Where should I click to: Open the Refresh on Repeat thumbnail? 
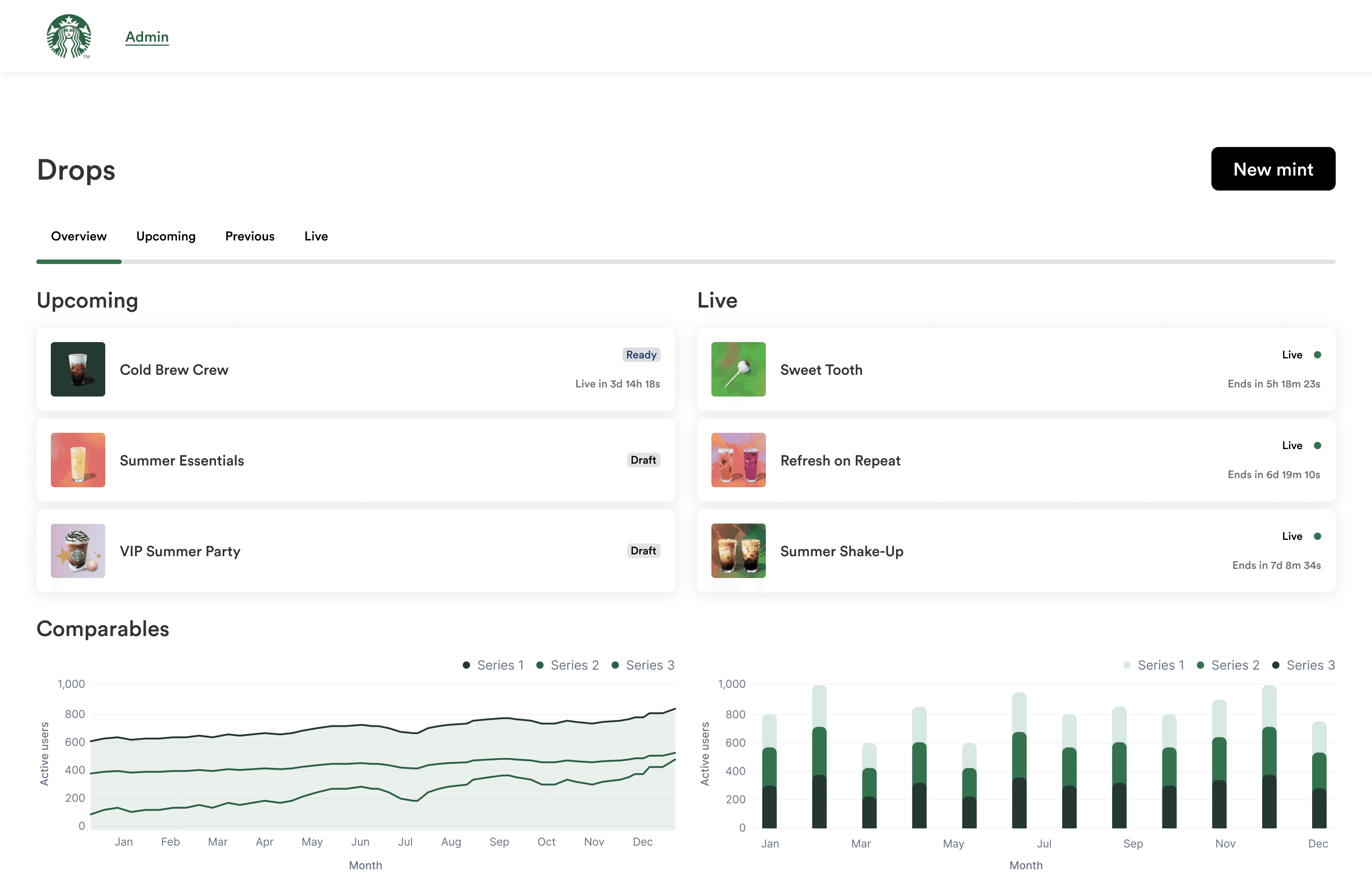coord(738,460)
